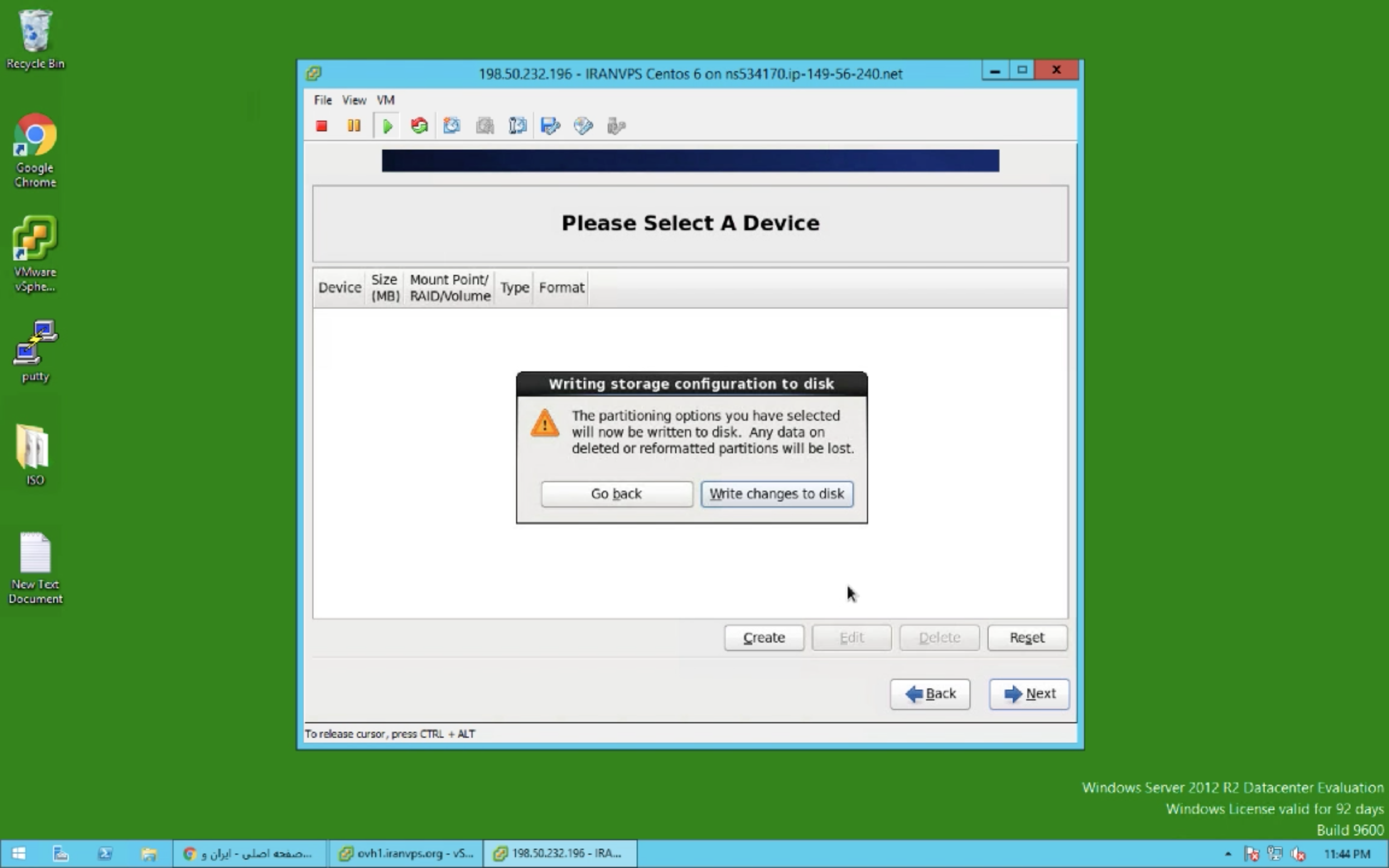
Task: Open the File menu
Action: click(x=323, y=100)
